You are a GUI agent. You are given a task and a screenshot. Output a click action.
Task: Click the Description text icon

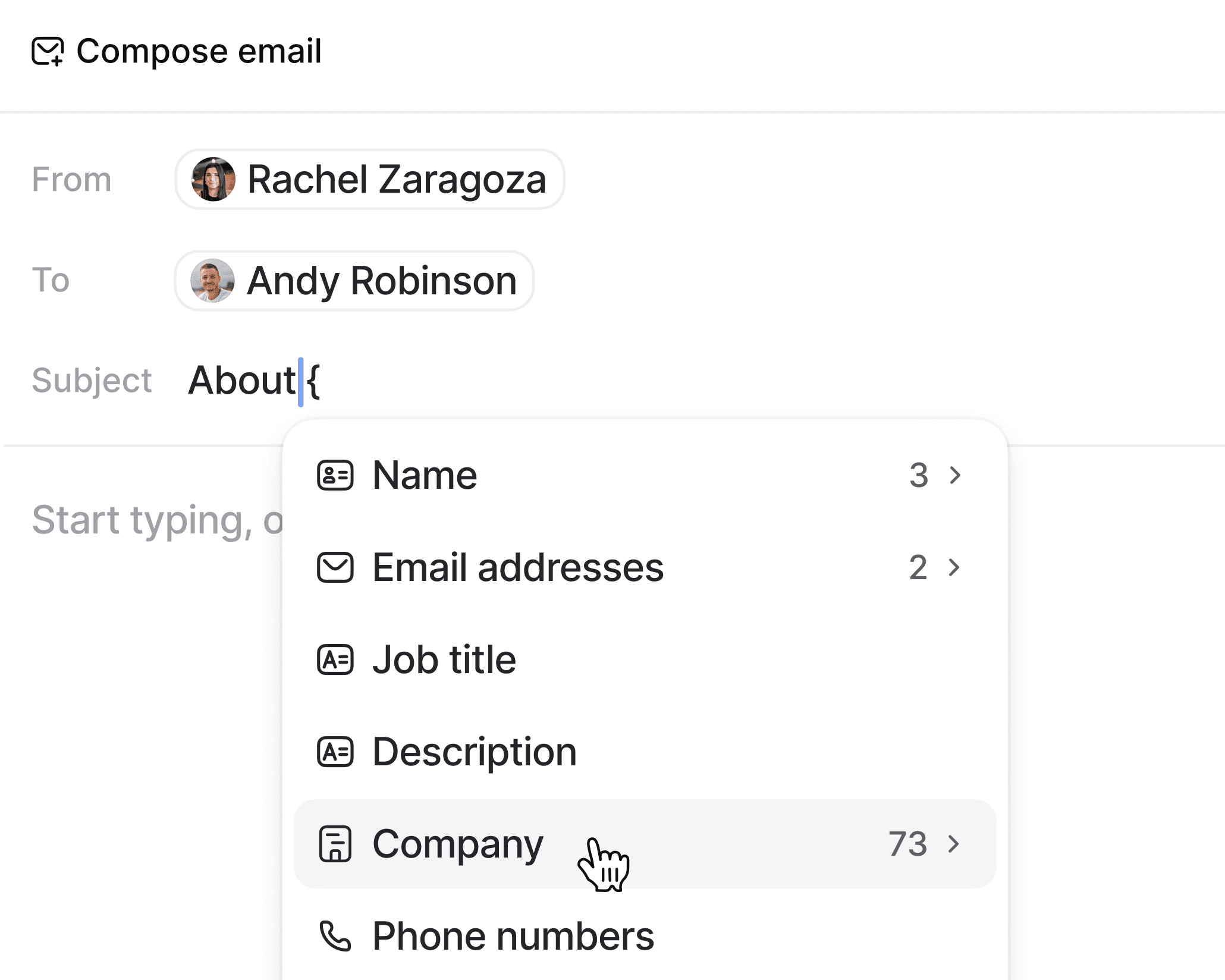pyautogui.click(x=335, y=752)
